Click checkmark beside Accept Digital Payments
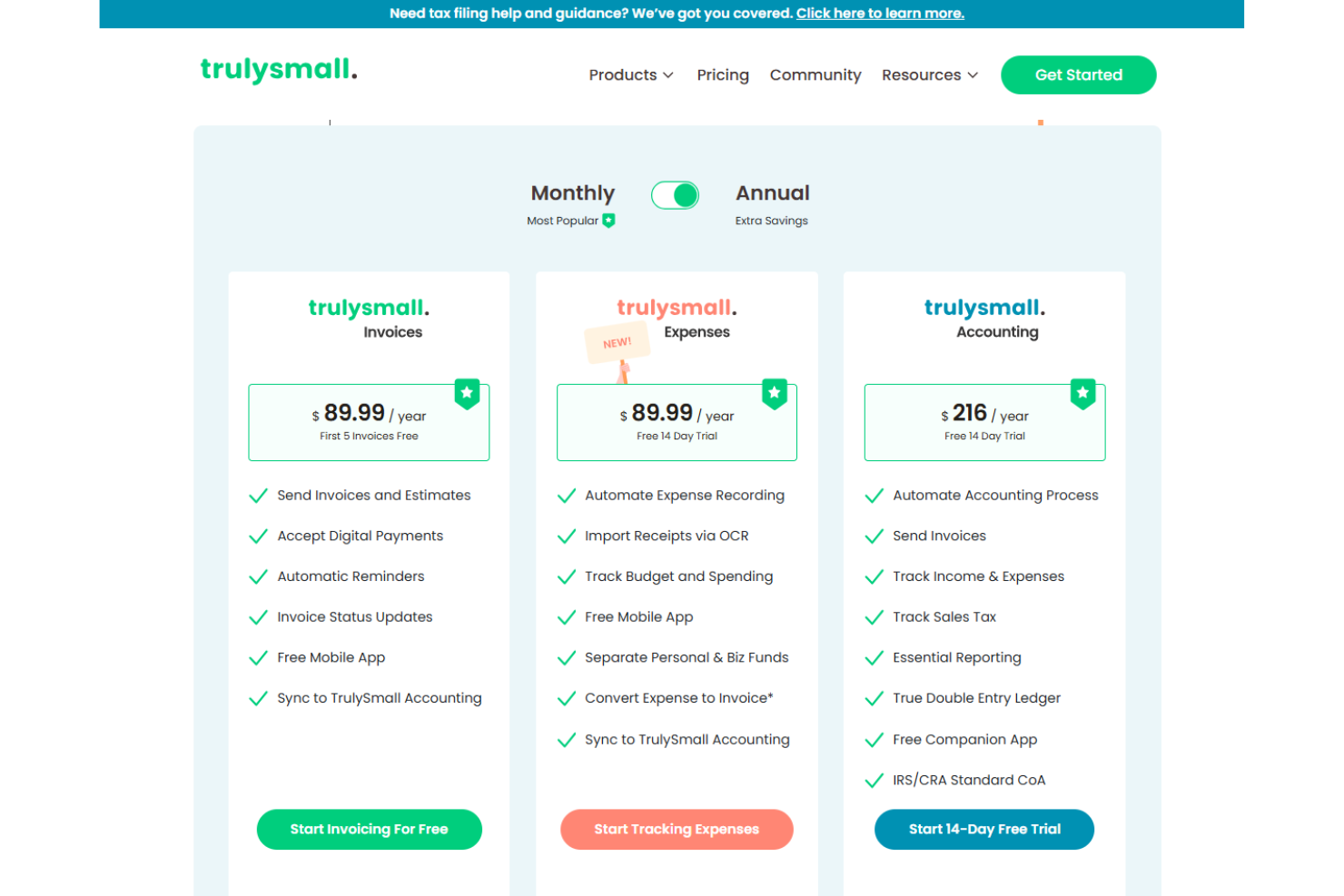1344x896 pixels. tap(259, 537)
